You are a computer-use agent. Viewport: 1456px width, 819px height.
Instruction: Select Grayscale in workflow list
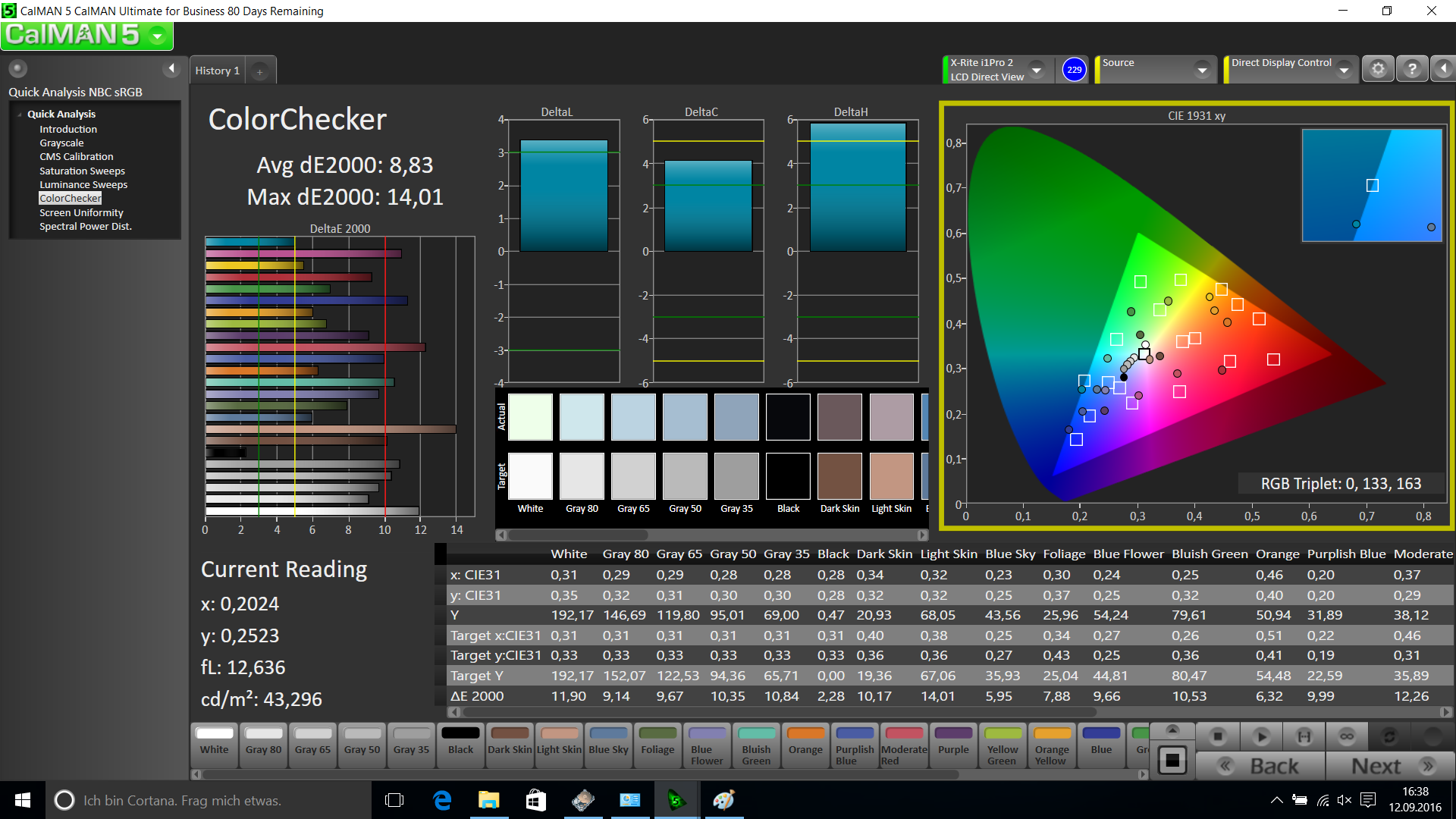(61, 143)
